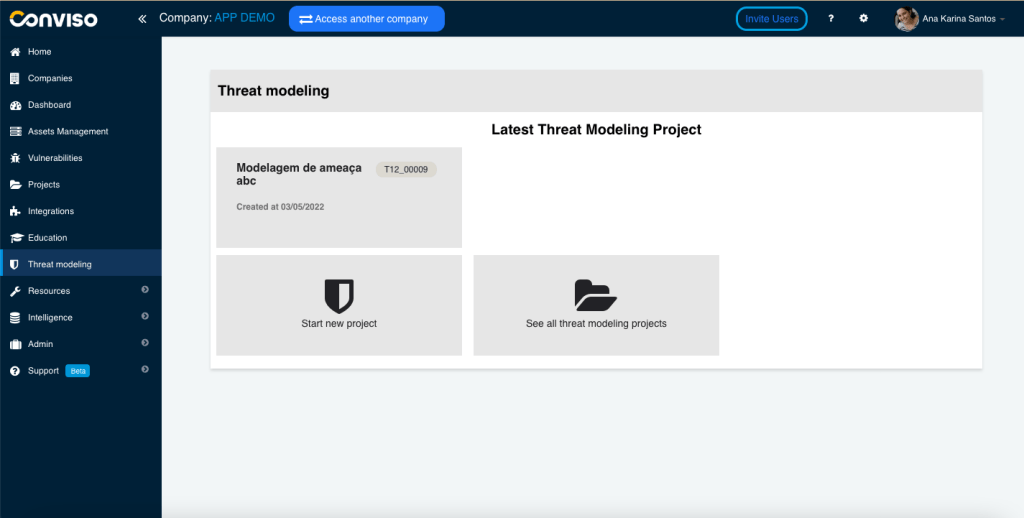Screen dimensions: 1024x518
Task: Expand the Intelligence submenu arrow
Action: pos(145,316)
